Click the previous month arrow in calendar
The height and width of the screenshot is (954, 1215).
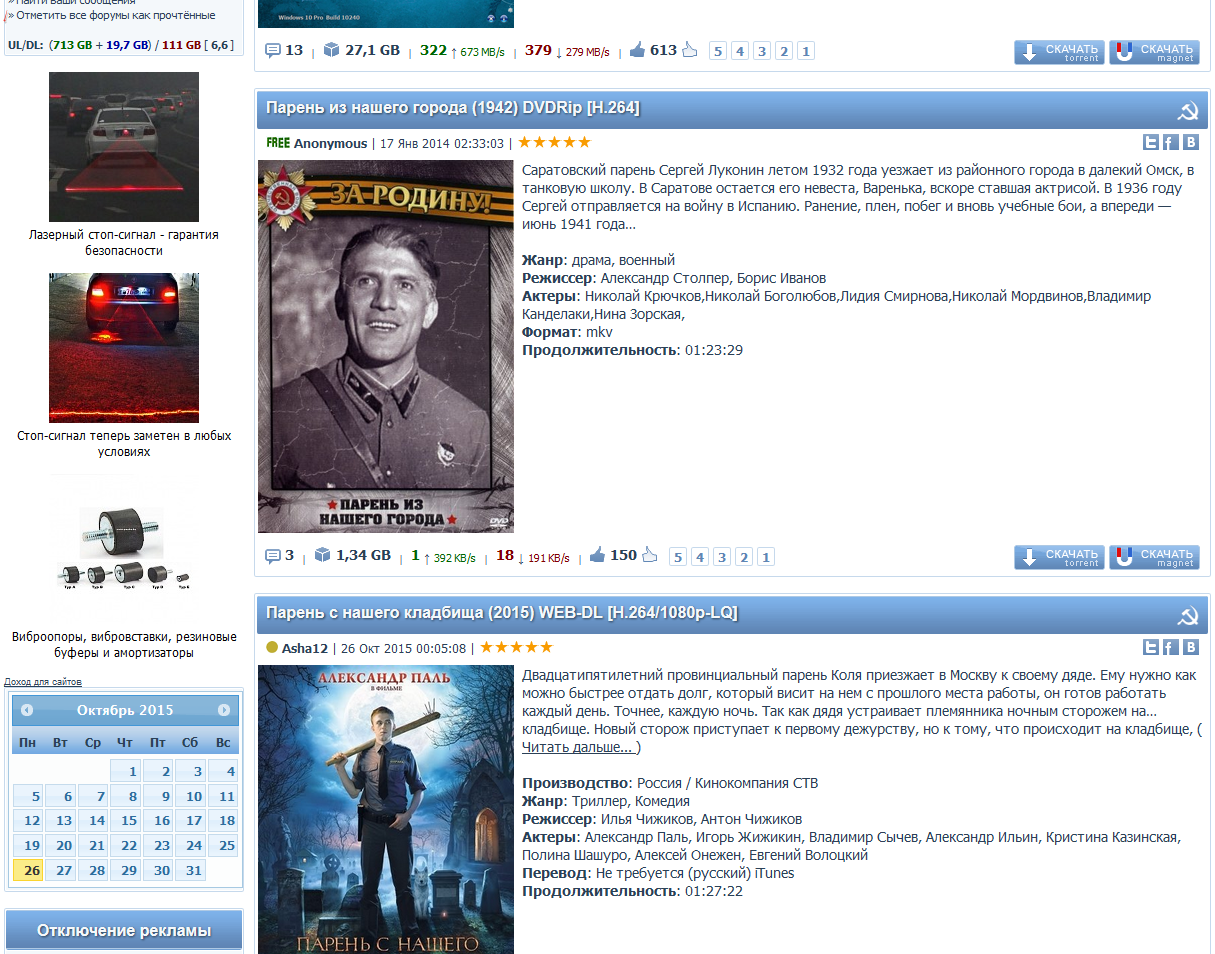tap(27, 710)
